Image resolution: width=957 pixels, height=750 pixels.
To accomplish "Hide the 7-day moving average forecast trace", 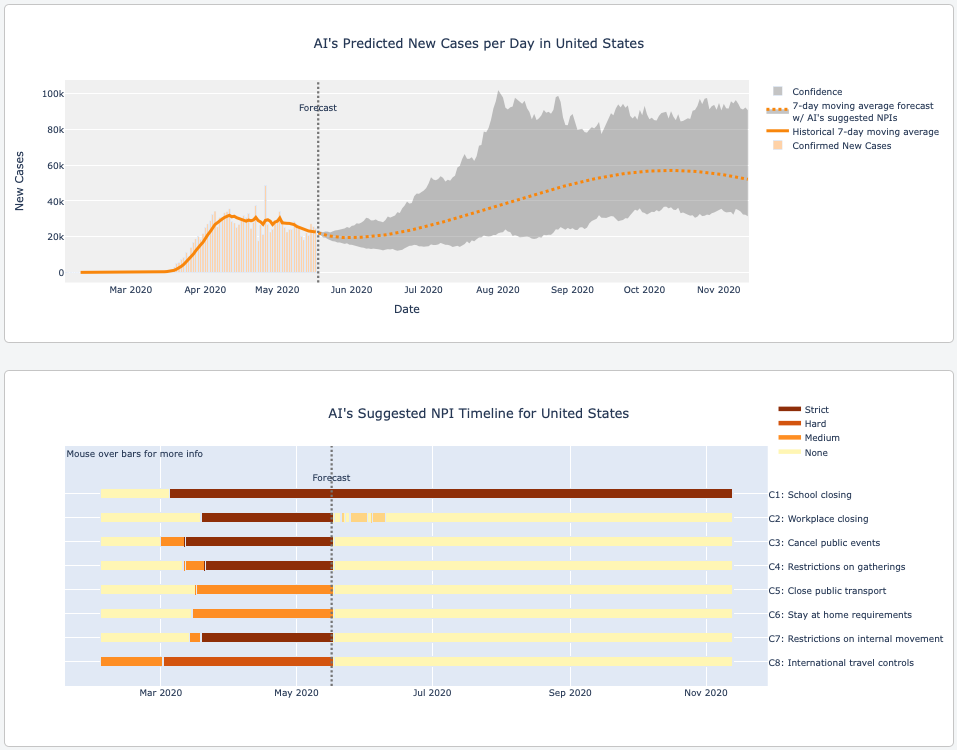I will [x=862, y=111].
